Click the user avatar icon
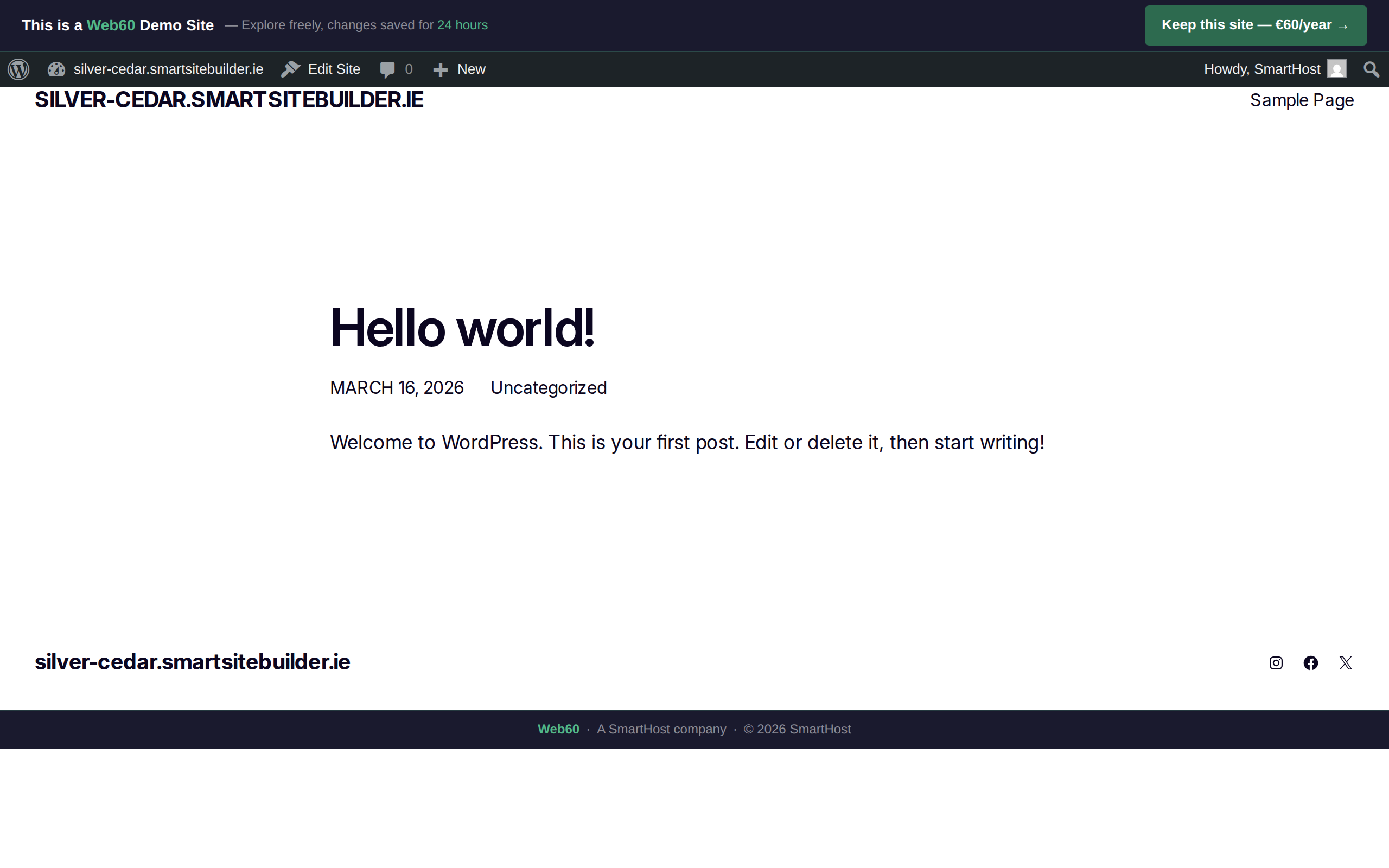Viewport: 1389px width, 868px height. pyautogui.click(x=1337, y=69)
